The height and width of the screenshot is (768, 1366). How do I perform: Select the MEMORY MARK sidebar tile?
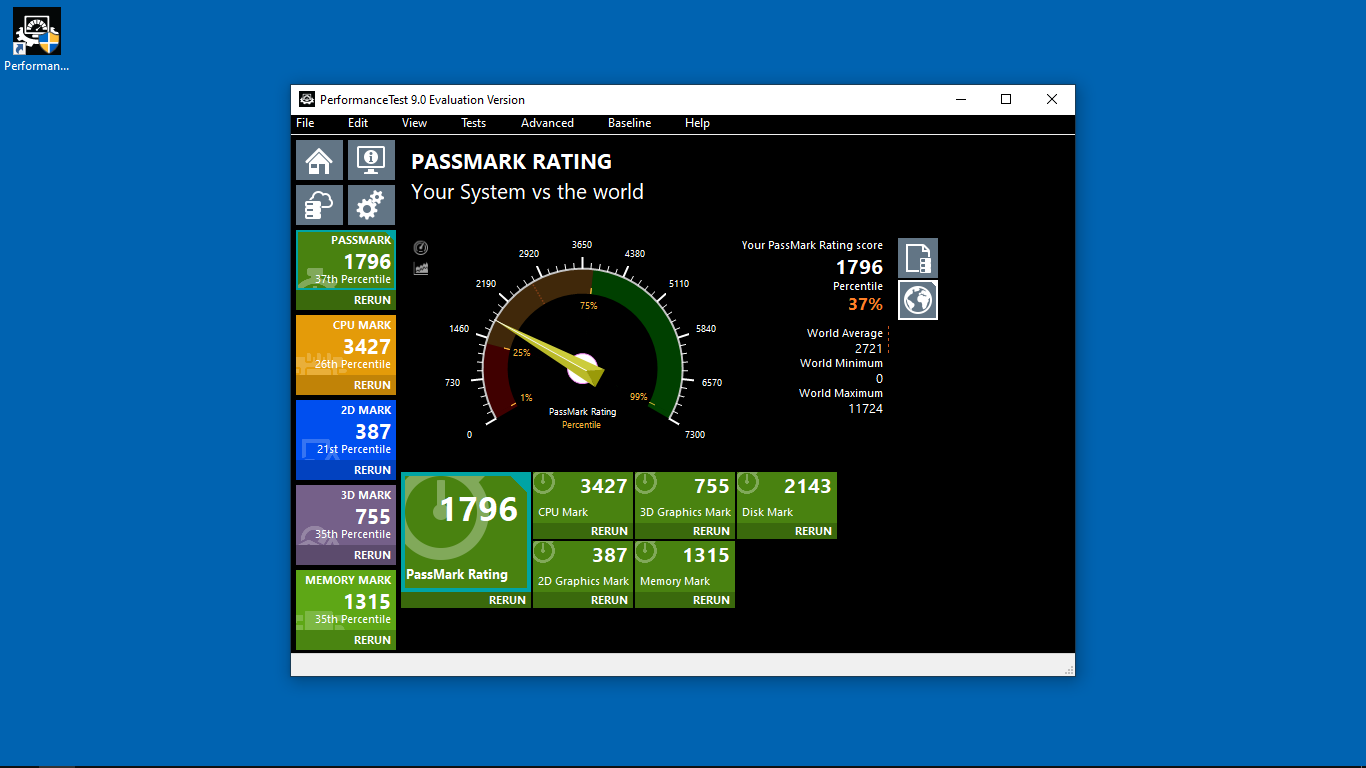[x=346, y=601]
